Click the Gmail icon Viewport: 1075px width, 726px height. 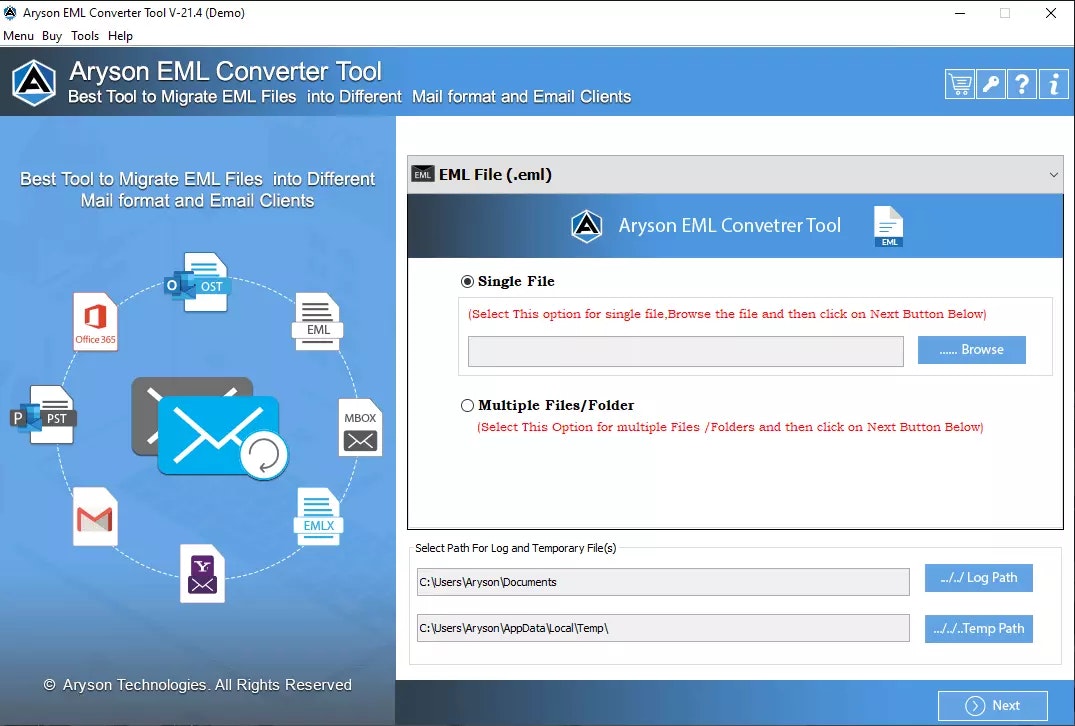[x=95, y=517]
